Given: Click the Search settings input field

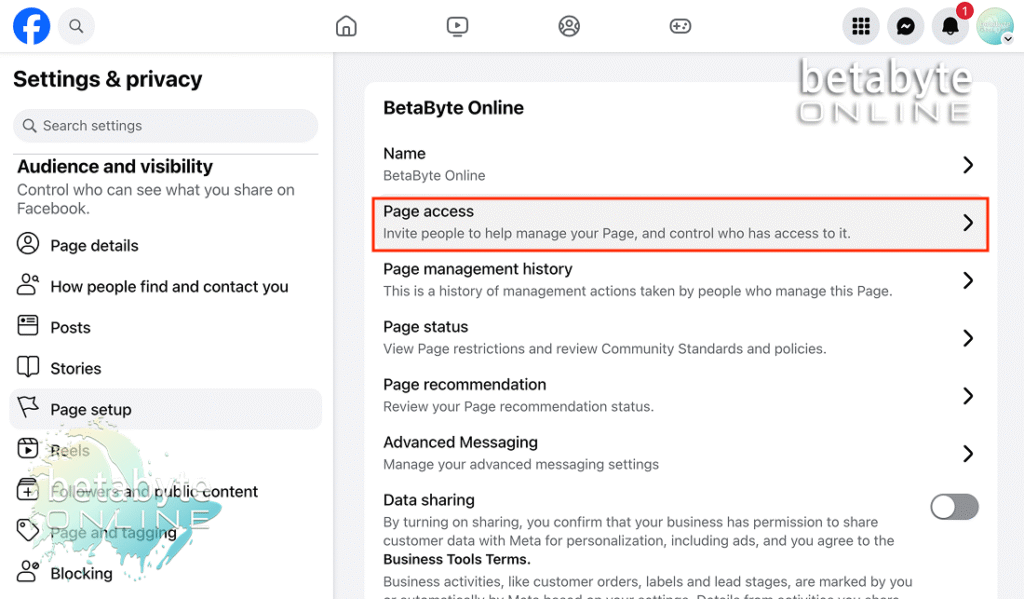Looking at the screenshot, I should [x=166, y=126].
